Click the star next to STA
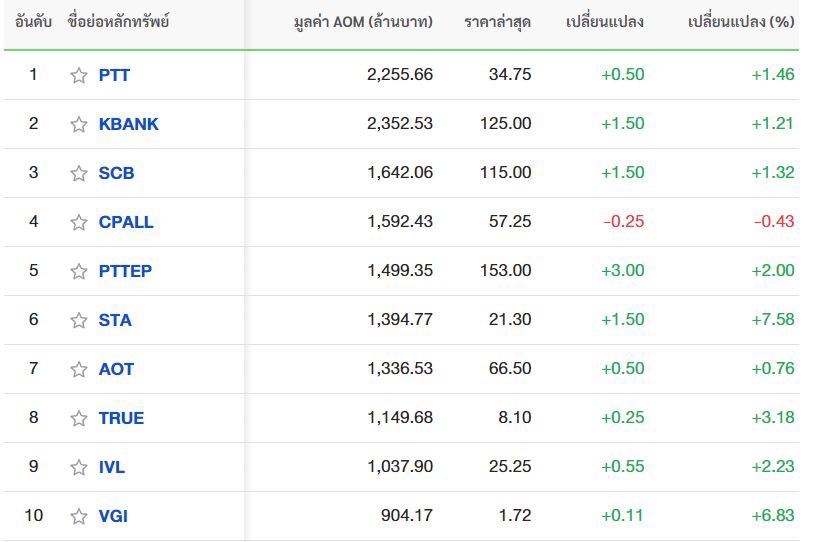The width and height of the screenshot is (824, 542). tap(79, 320)
